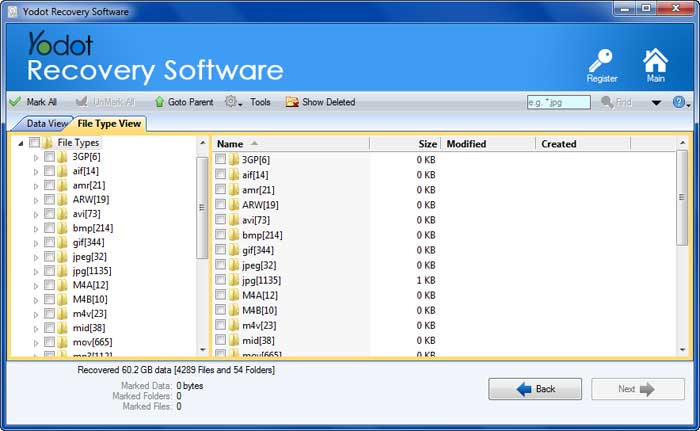
Task: Select the M4B[10] folder icon in tree
Action: pos(62,299)
